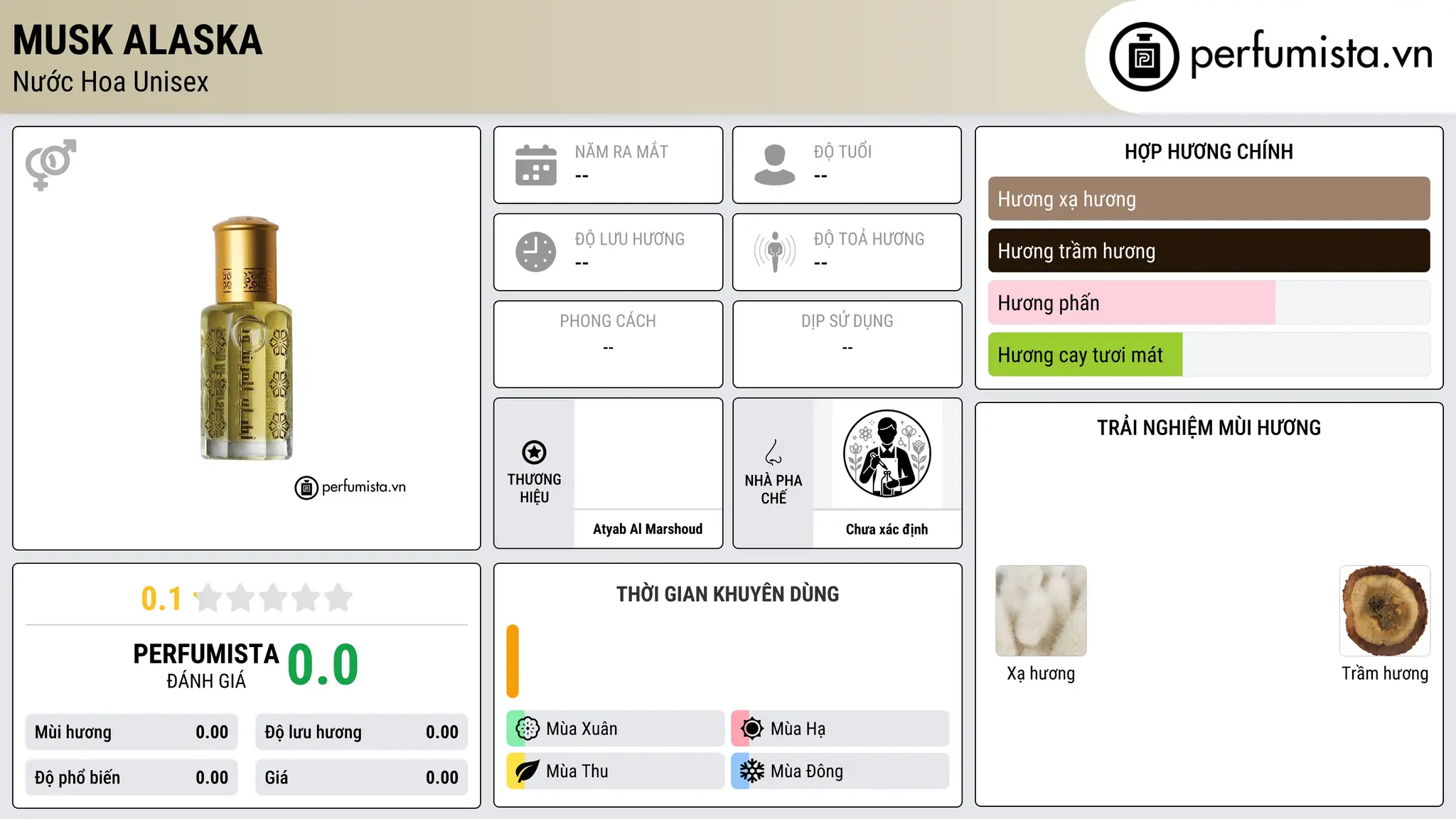Click the MUSK ALASKA title

click(x=137, y=40)
